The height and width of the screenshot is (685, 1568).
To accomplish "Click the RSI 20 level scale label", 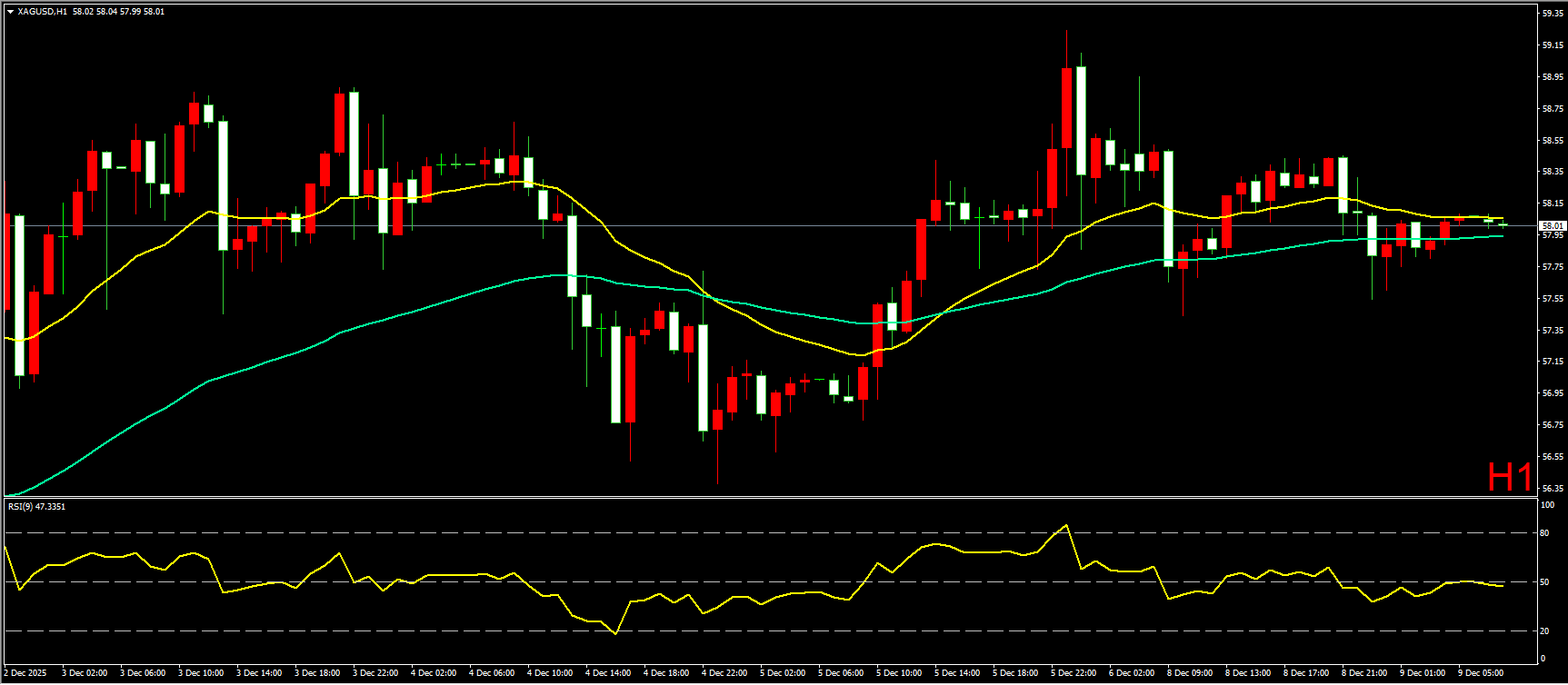I will 1544,631.
